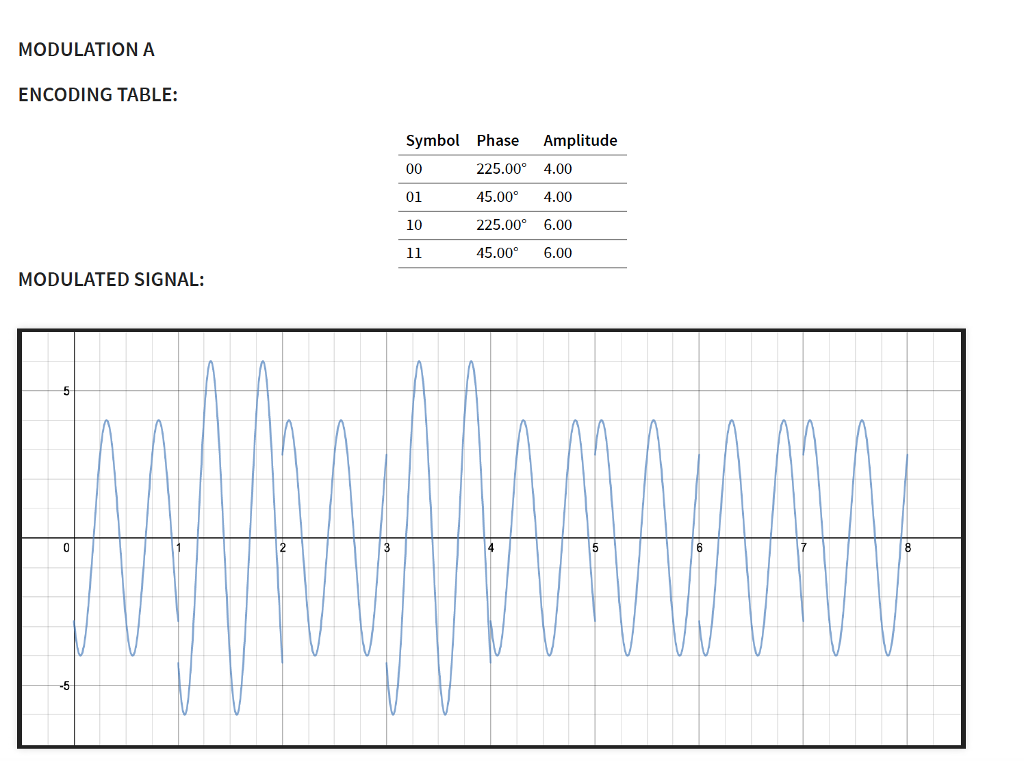The image size is (1024, 761).
Task: Click the Symbol column header
Action: point(432,140)
